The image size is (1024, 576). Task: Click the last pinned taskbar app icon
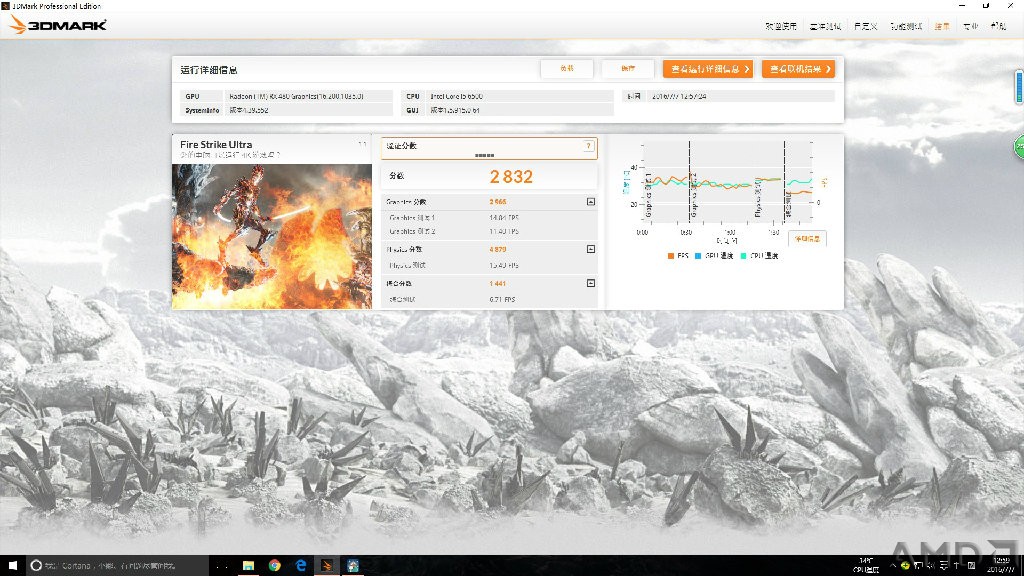tap(353, 566)
